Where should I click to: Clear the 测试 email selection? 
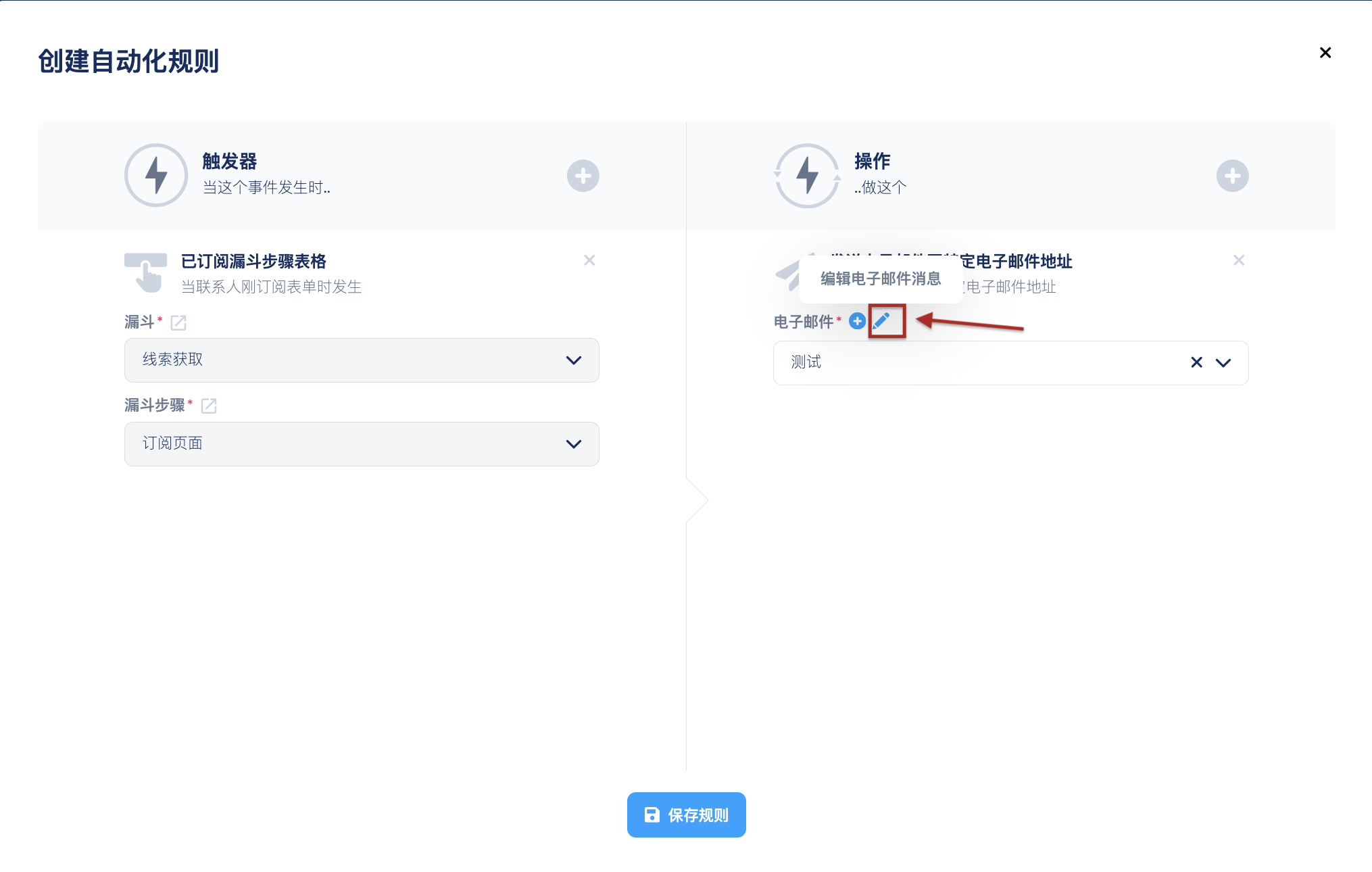point(1196,363)
